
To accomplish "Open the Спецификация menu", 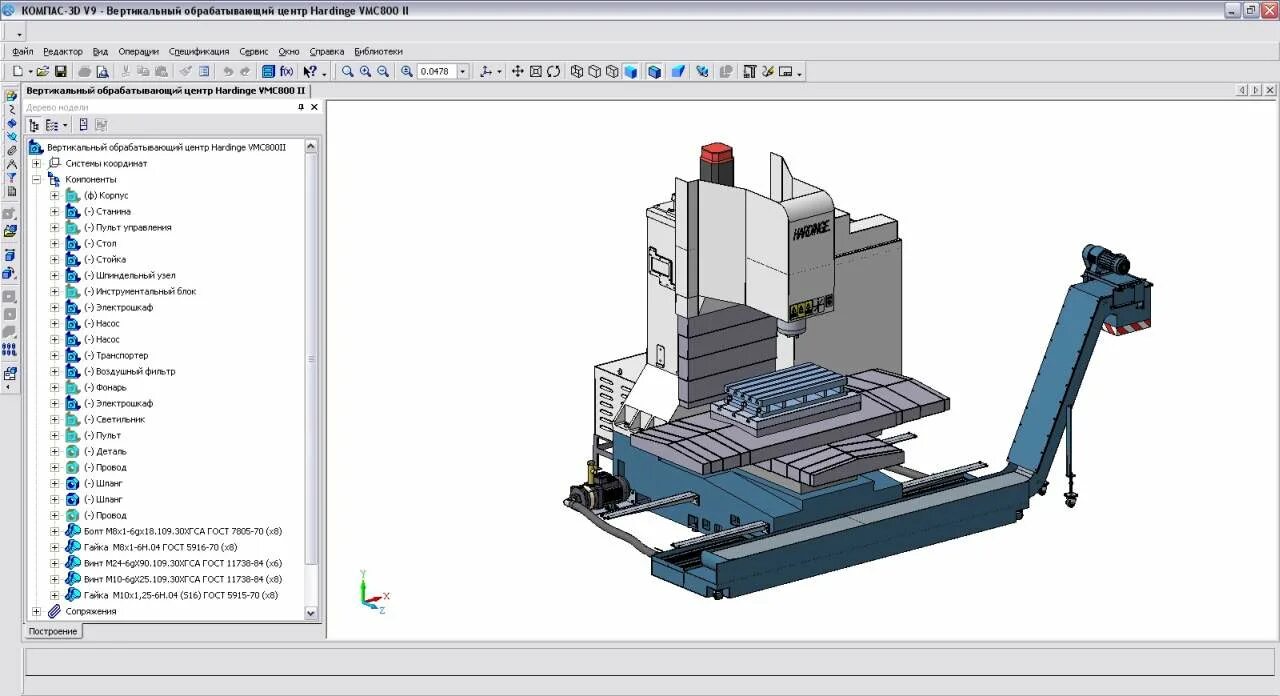I will pos(199,51).
